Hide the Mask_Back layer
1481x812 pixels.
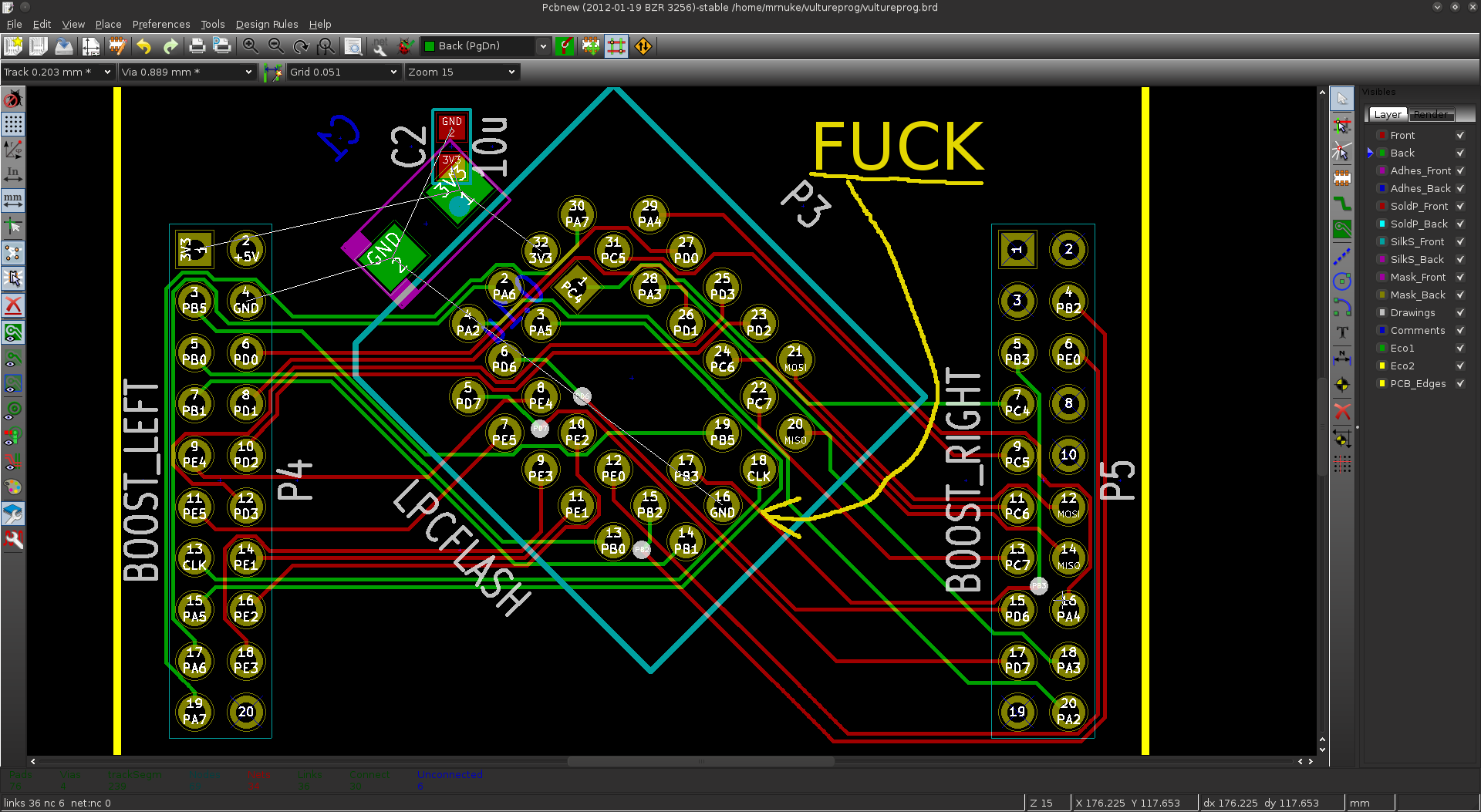1460,295
